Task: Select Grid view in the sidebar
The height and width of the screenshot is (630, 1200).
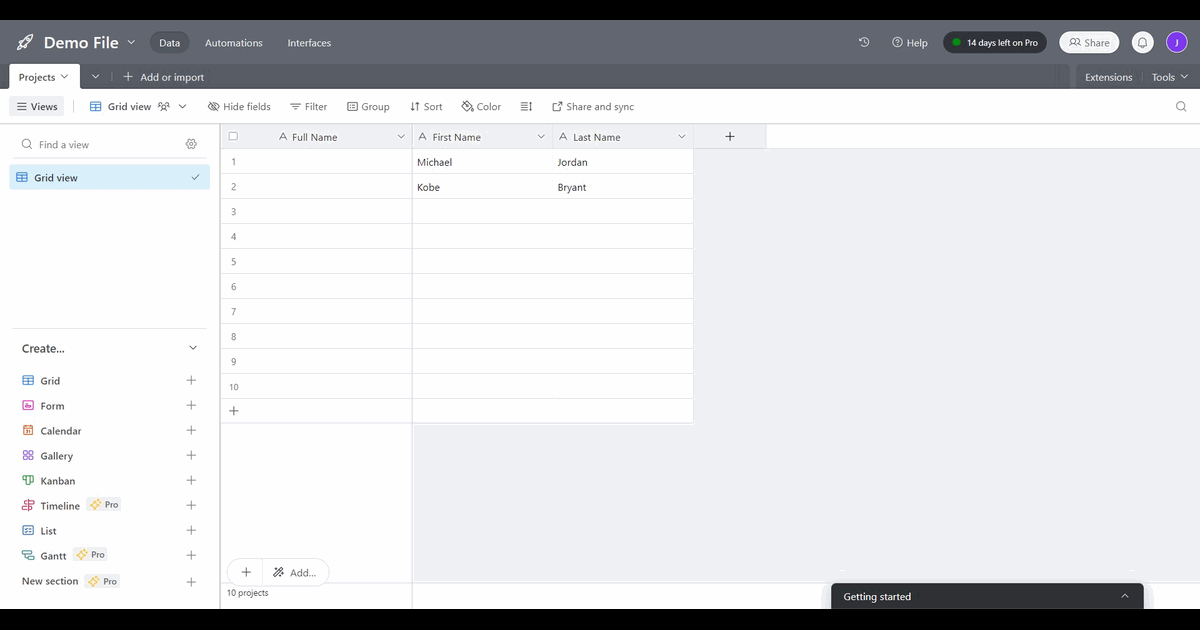Action: [x=110, y=178]
